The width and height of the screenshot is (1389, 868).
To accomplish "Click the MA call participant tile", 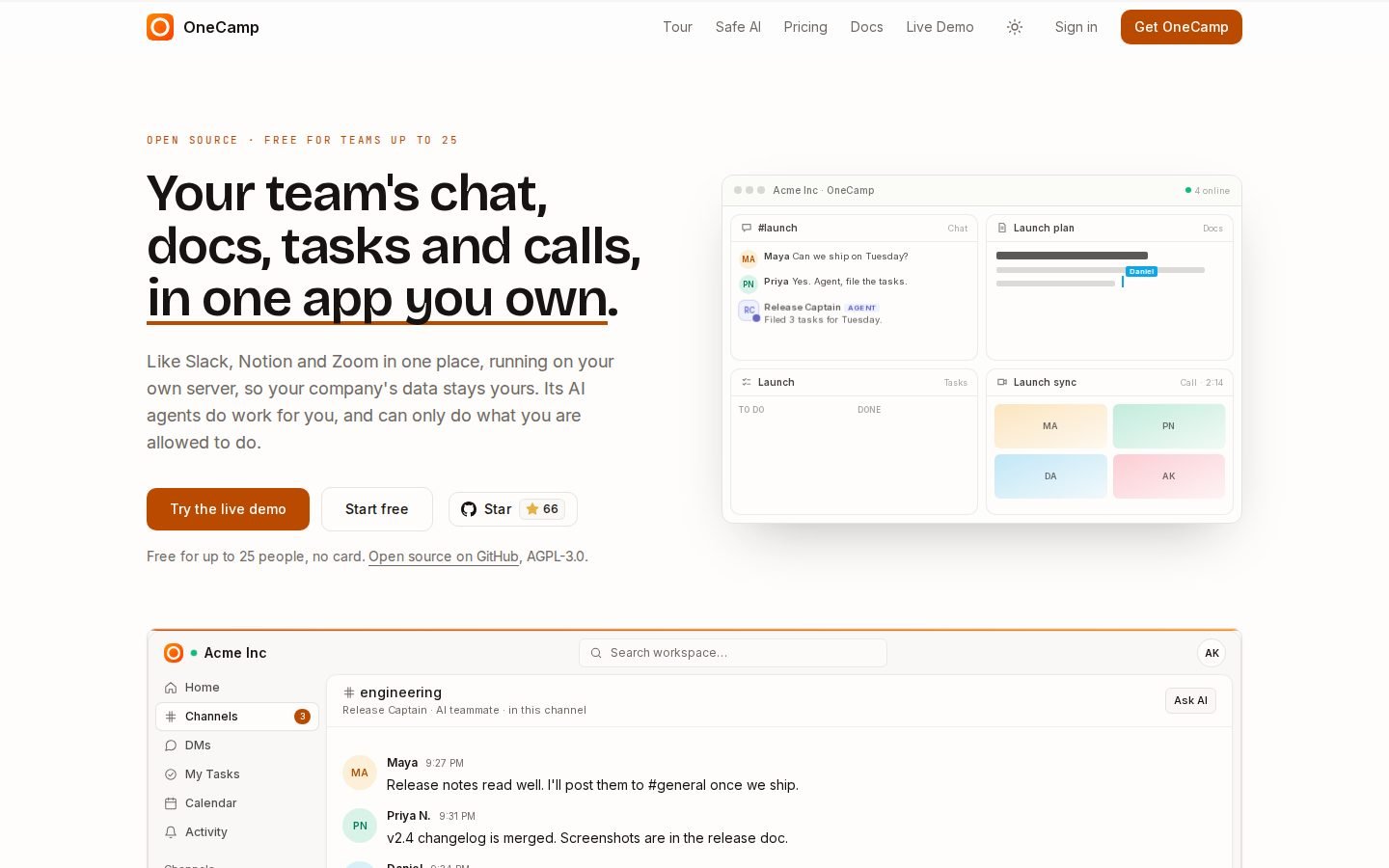I will 1050,426.
